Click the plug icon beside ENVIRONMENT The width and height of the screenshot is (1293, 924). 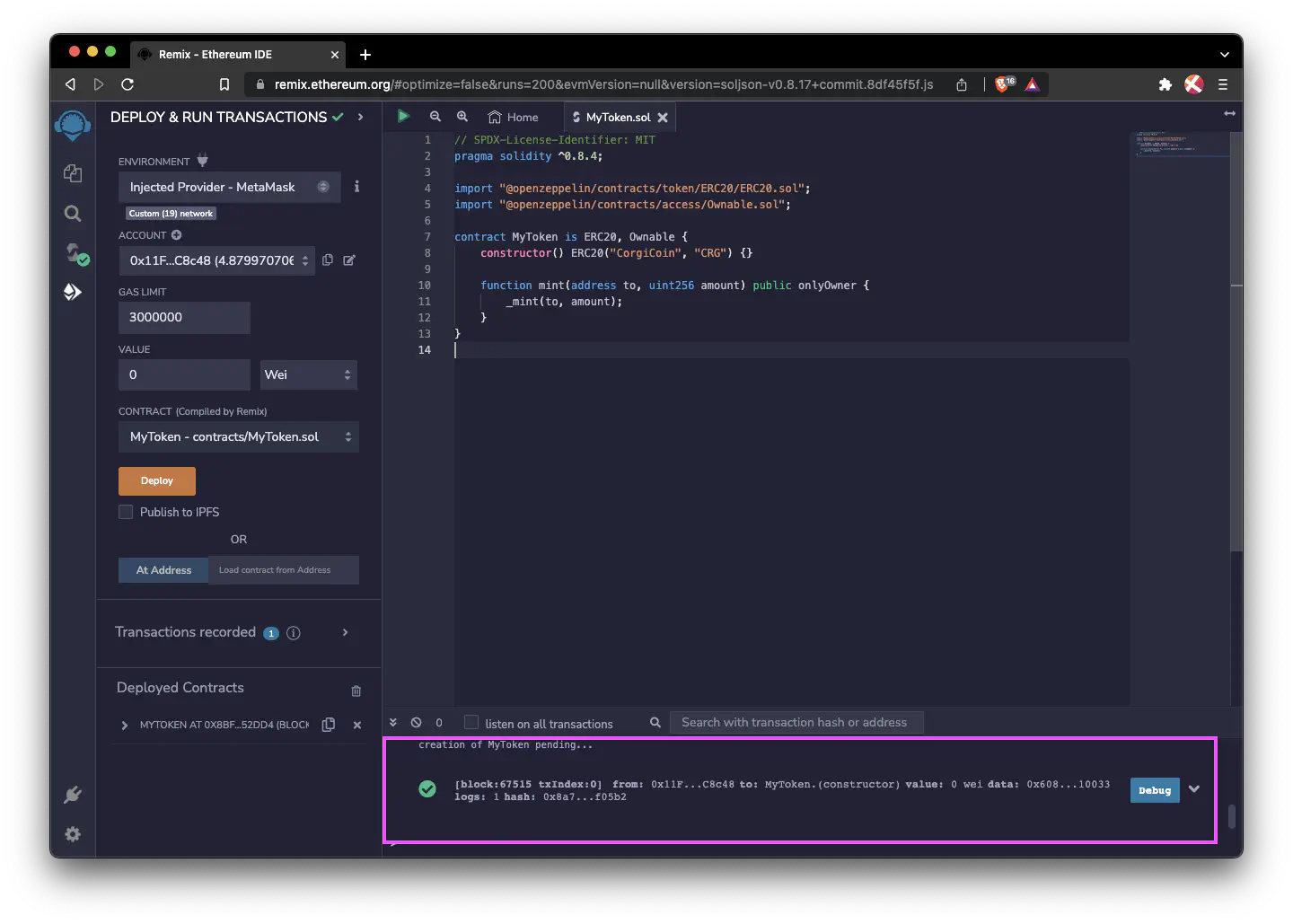tap(202, 161)
